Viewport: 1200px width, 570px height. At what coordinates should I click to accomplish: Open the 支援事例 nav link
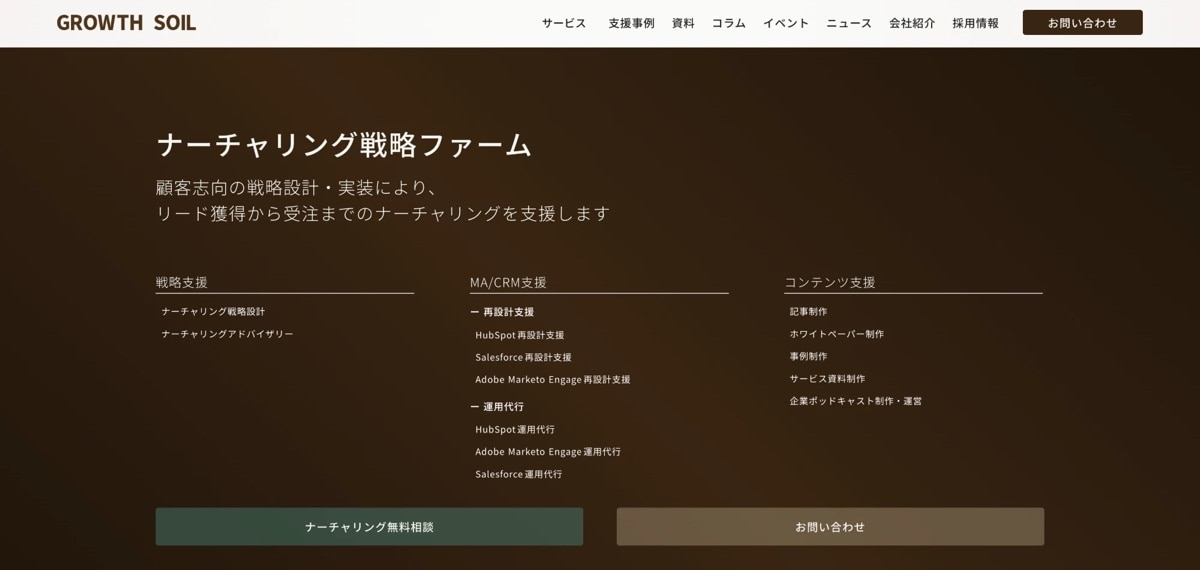point(631,23)
